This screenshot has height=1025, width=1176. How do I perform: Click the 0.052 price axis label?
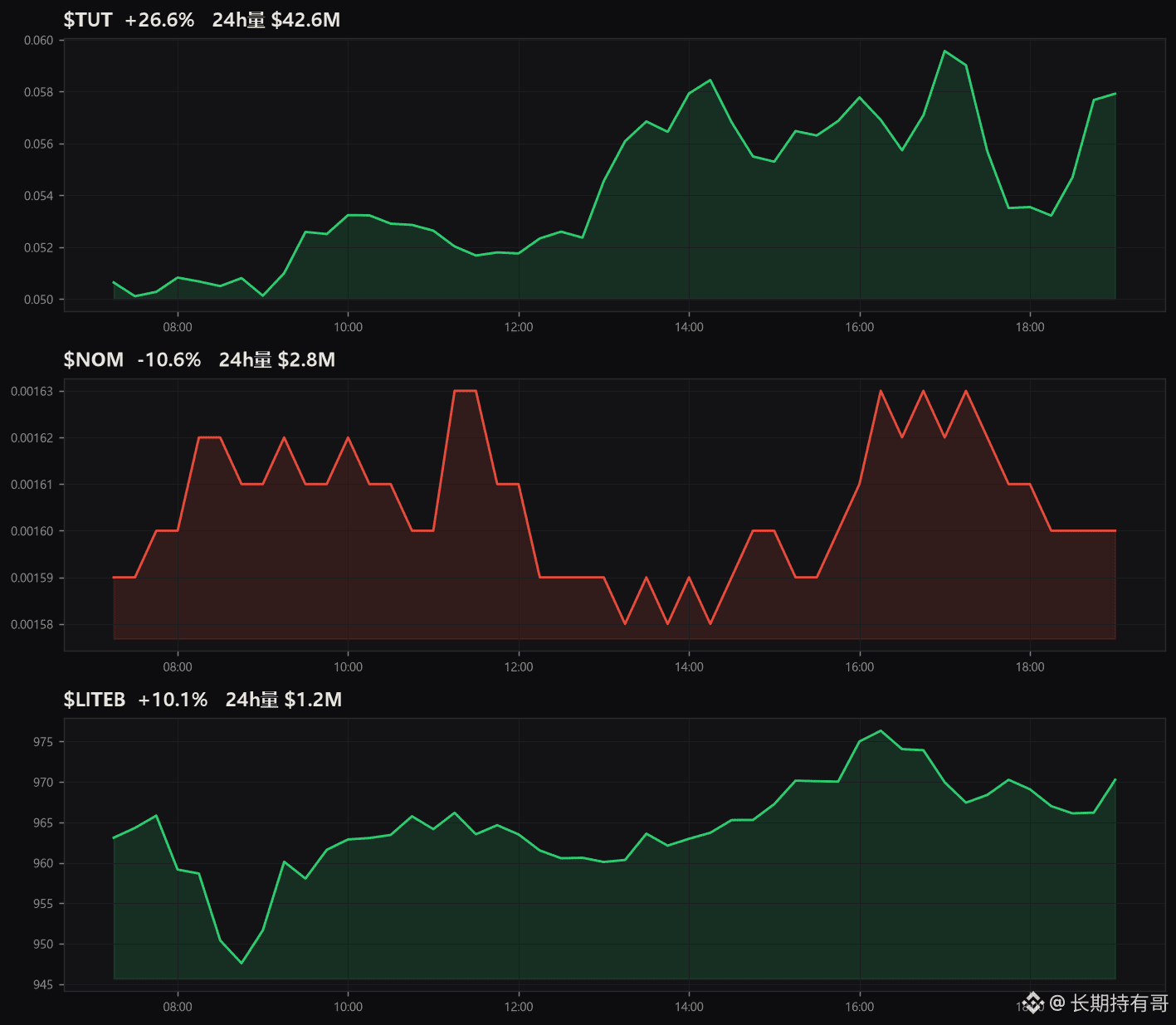click(x=38, y=247)
